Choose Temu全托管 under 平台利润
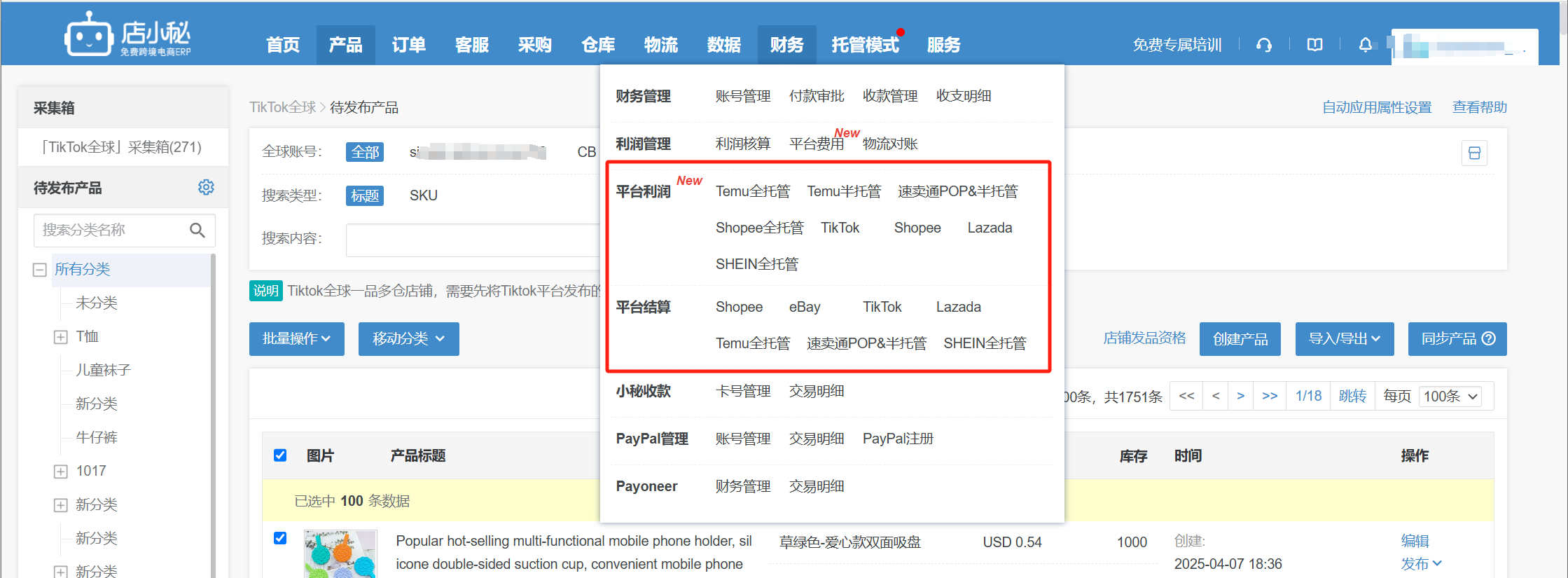Viewport: 1568px width, 578px height. [x=753, y=191]
